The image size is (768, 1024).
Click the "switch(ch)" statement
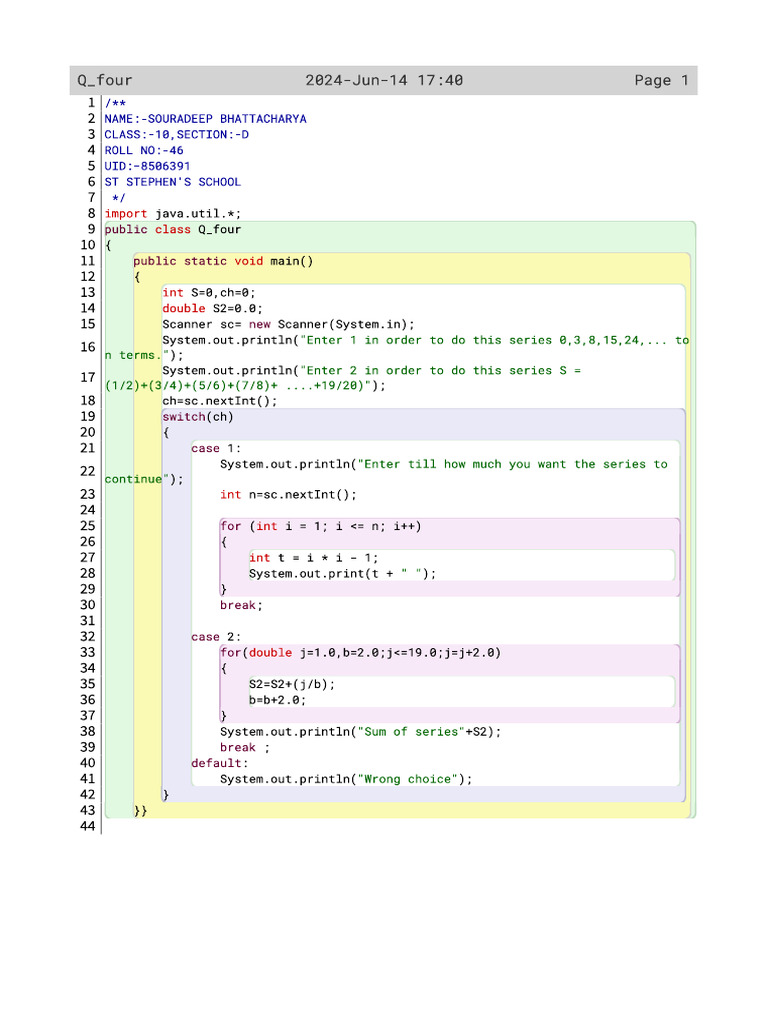click(x=198, y=417)
